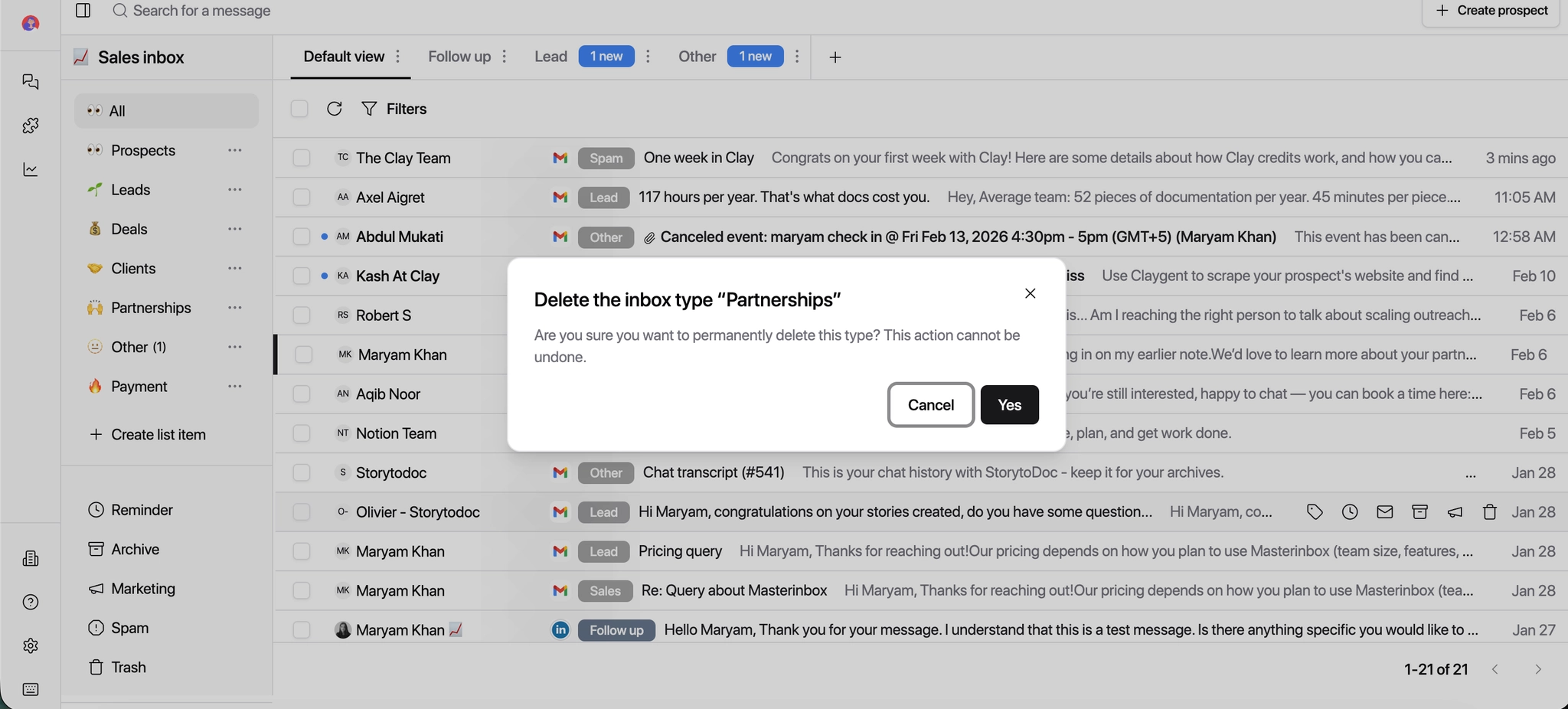Open the Default view options menu
Viewport: 1568px width, 709px height.
pos(397,57)
